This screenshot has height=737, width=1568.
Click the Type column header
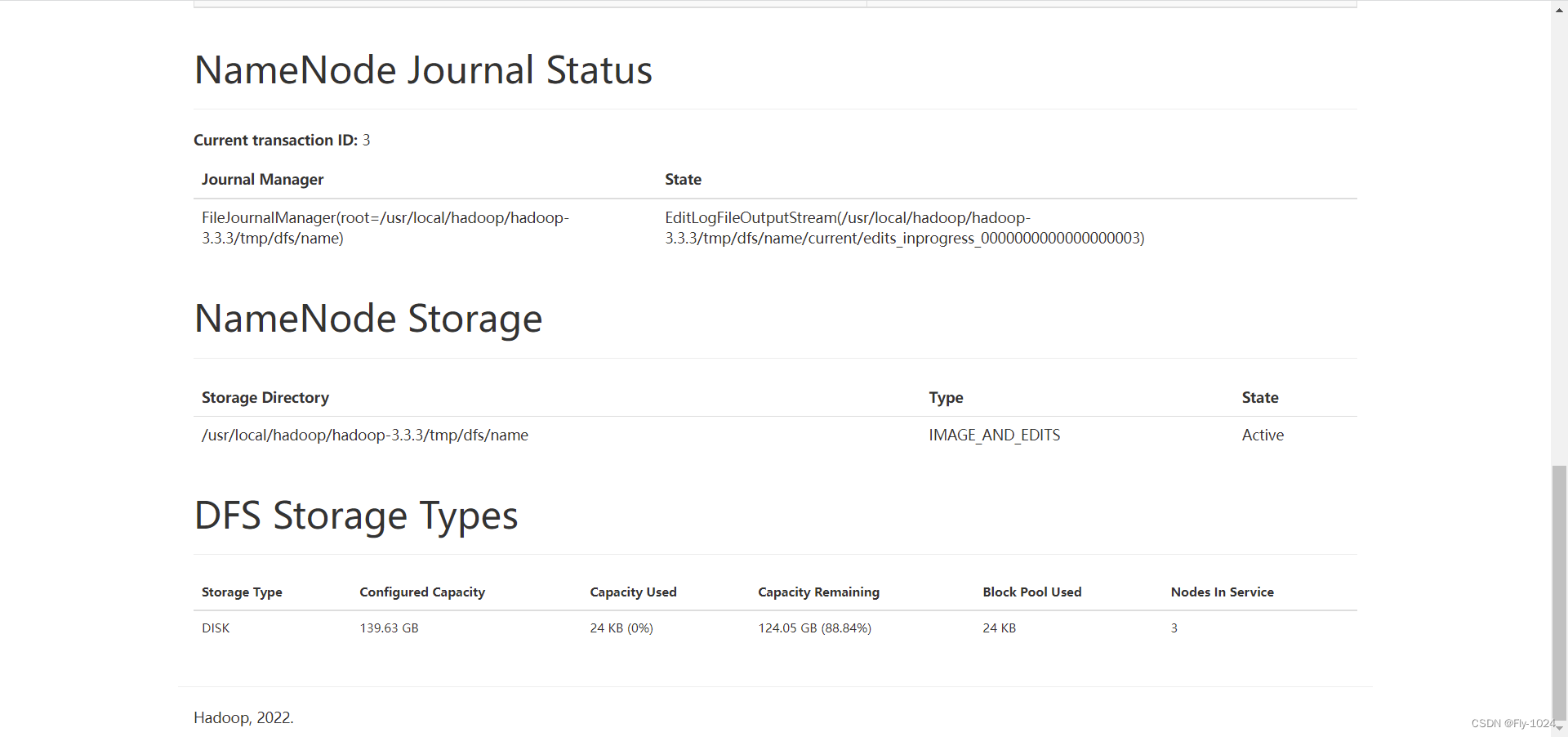946,397
